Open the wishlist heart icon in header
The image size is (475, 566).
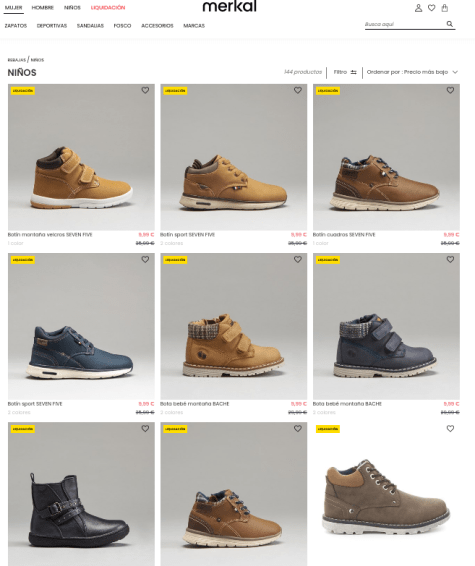pos(431,8)
